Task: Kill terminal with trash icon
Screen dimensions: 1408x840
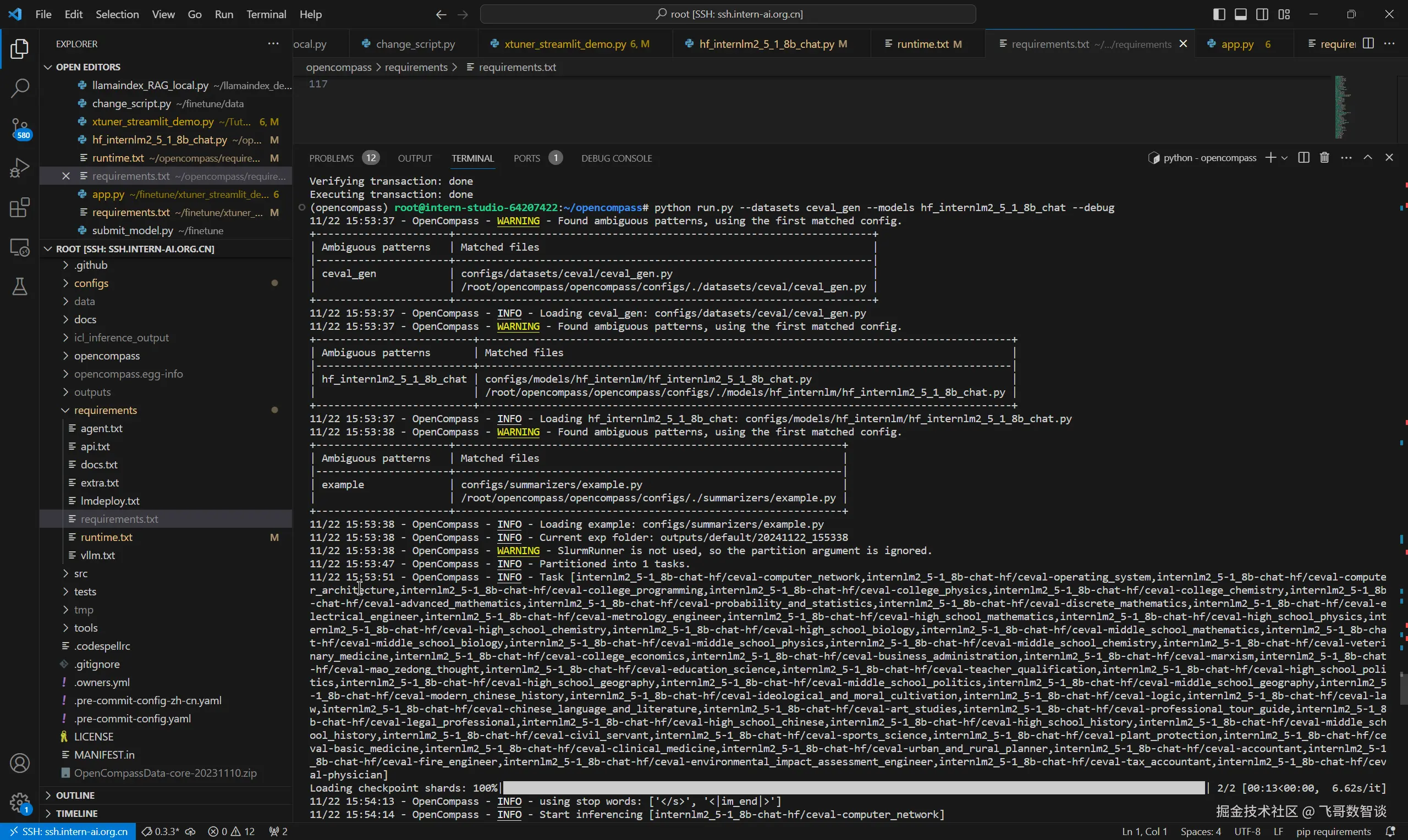Action: (x=1324, y=158)
